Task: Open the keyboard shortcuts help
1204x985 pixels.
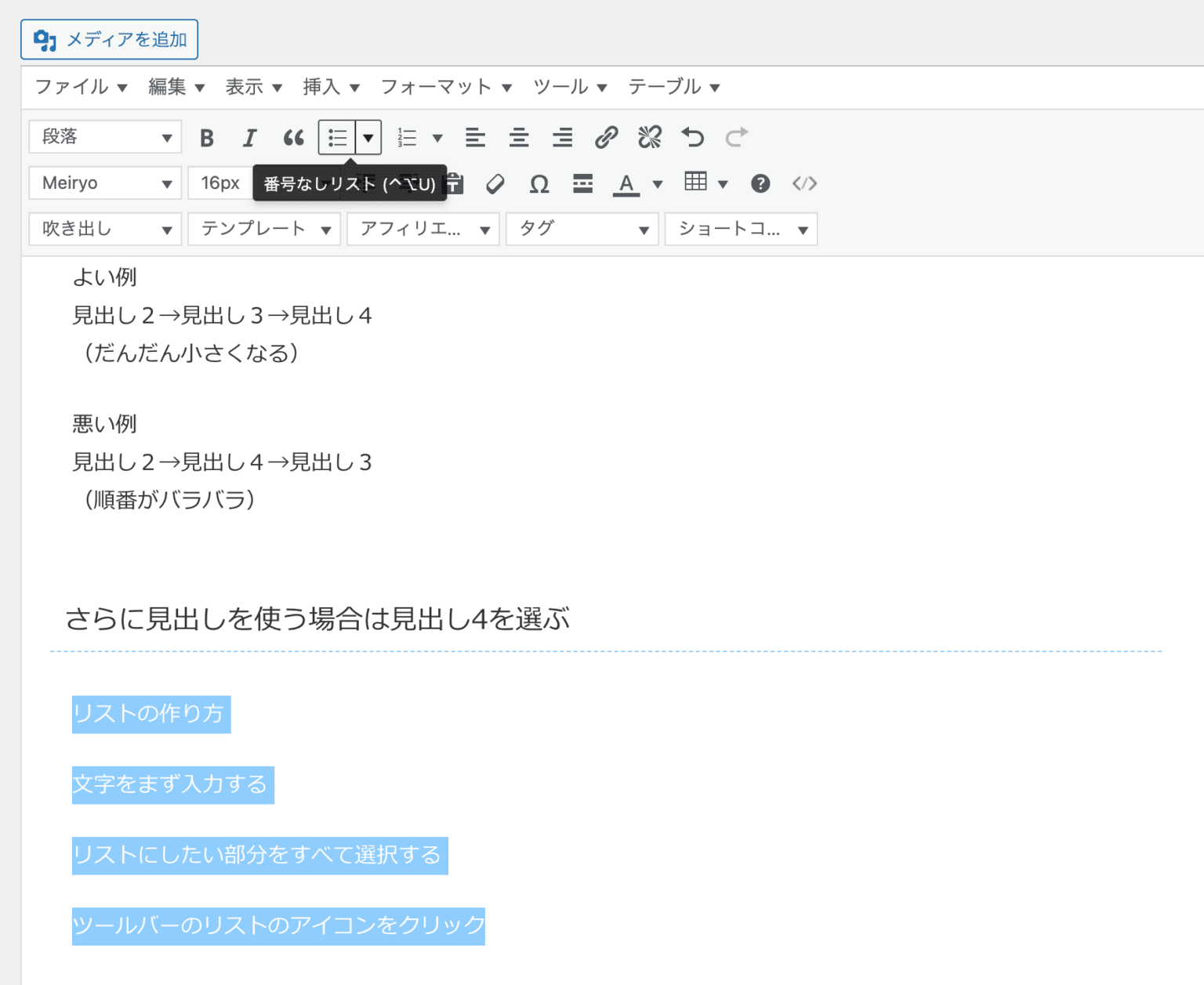Action: click(x=759, y=183)
